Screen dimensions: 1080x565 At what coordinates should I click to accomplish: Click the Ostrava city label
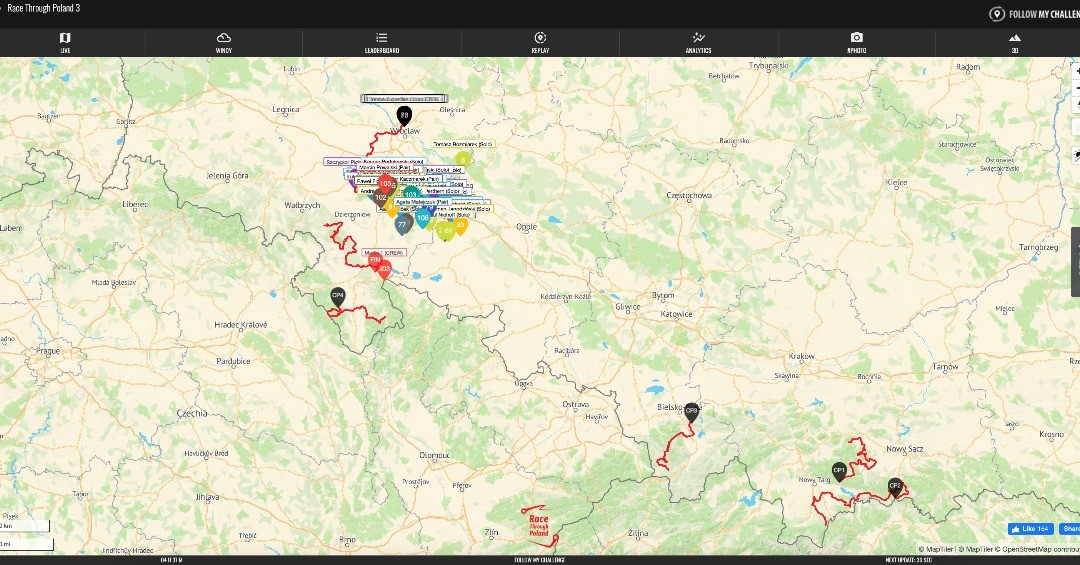click(x=575, y=404)
